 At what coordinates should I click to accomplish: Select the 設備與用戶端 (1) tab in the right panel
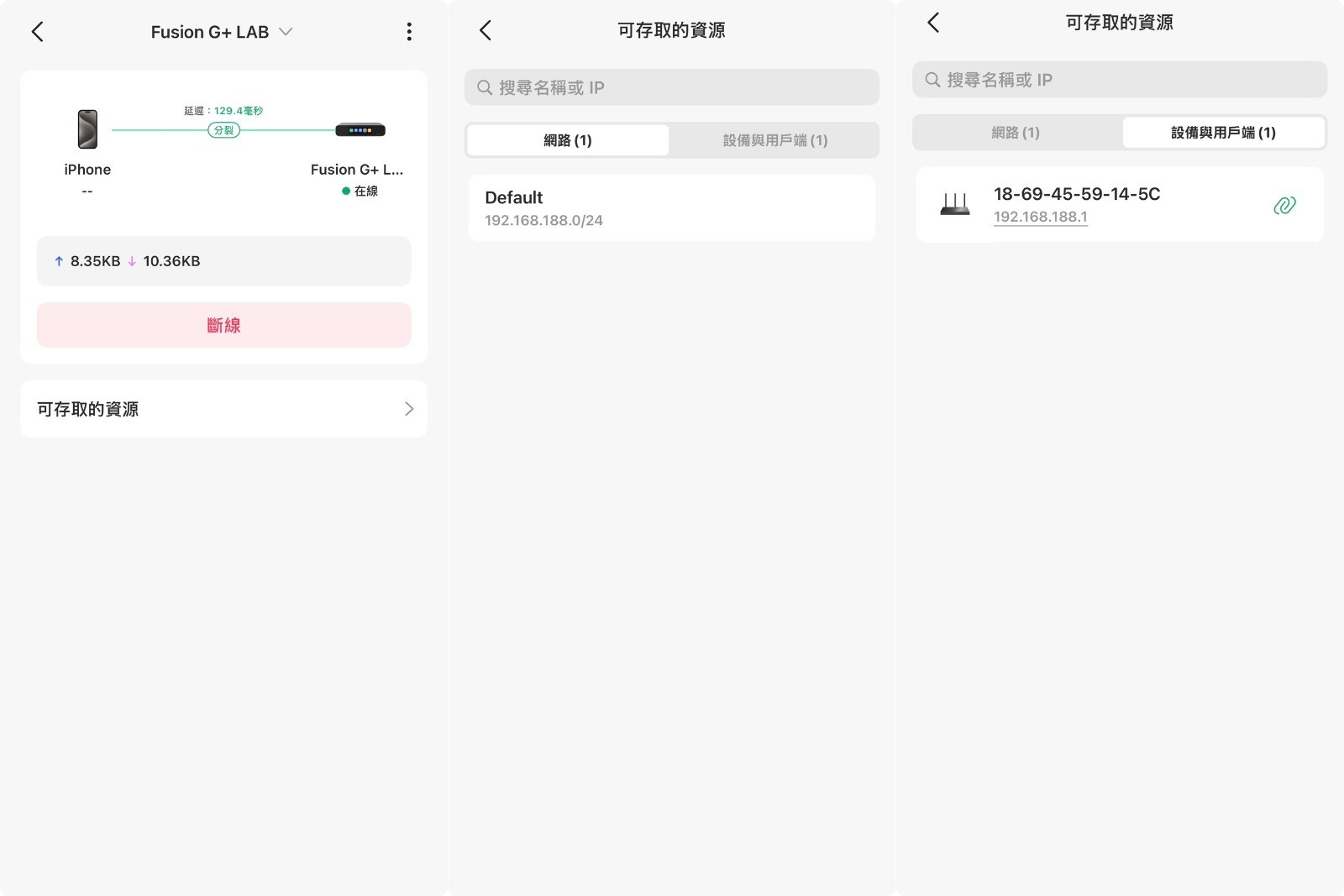[1223, 133]
